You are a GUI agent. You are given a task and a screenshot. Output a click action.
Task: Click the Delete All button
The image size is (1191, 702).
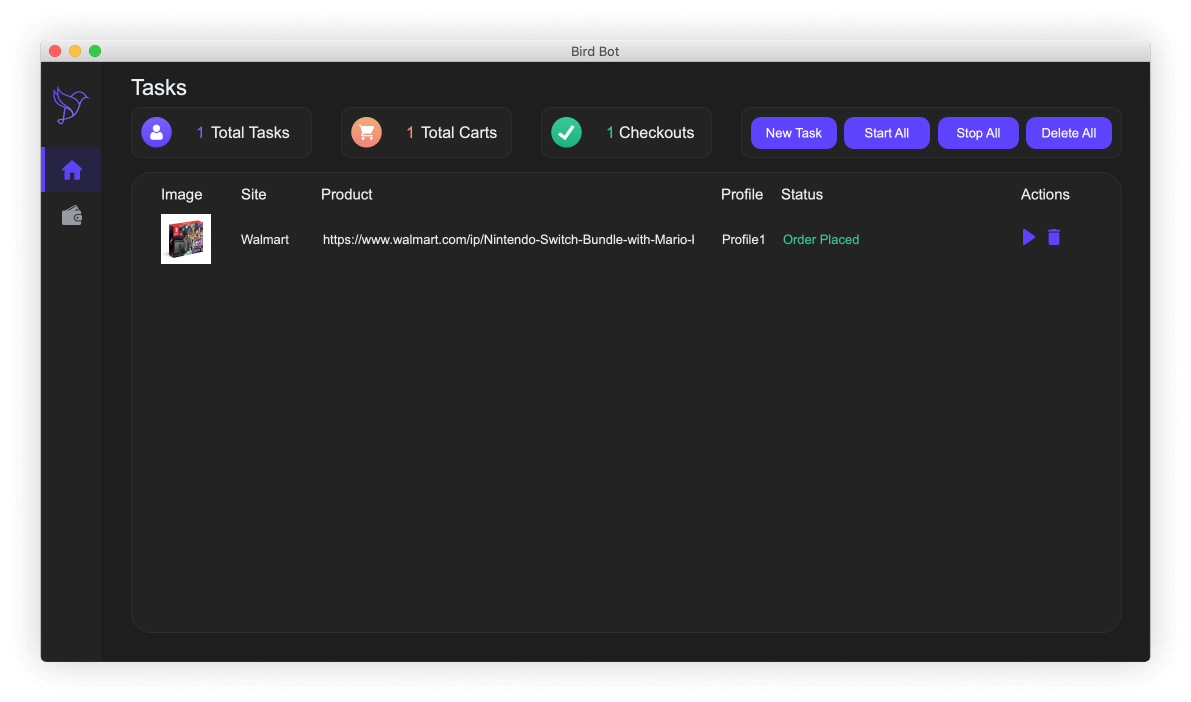point(1068,133)
